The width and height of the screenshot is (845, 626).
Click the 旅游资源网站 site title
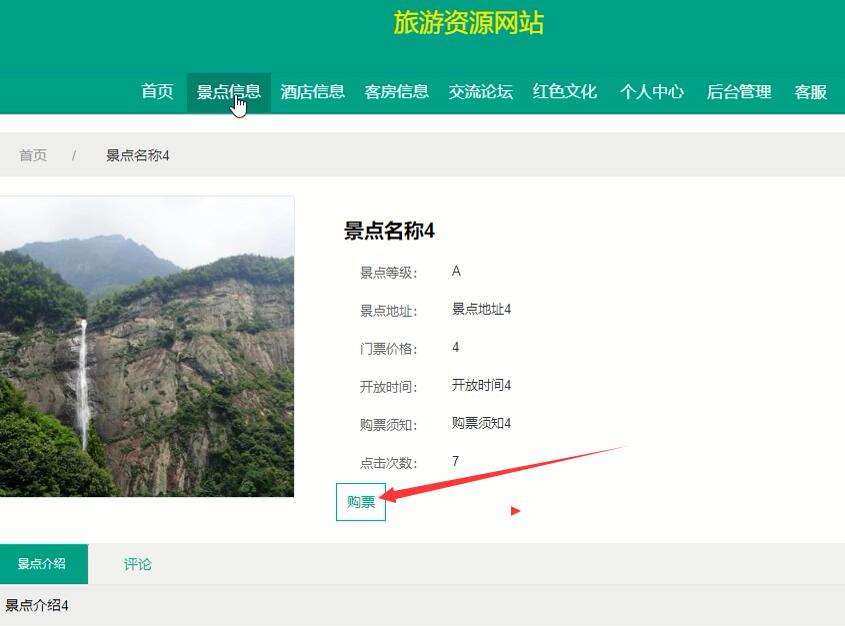(x=468, y=23)
